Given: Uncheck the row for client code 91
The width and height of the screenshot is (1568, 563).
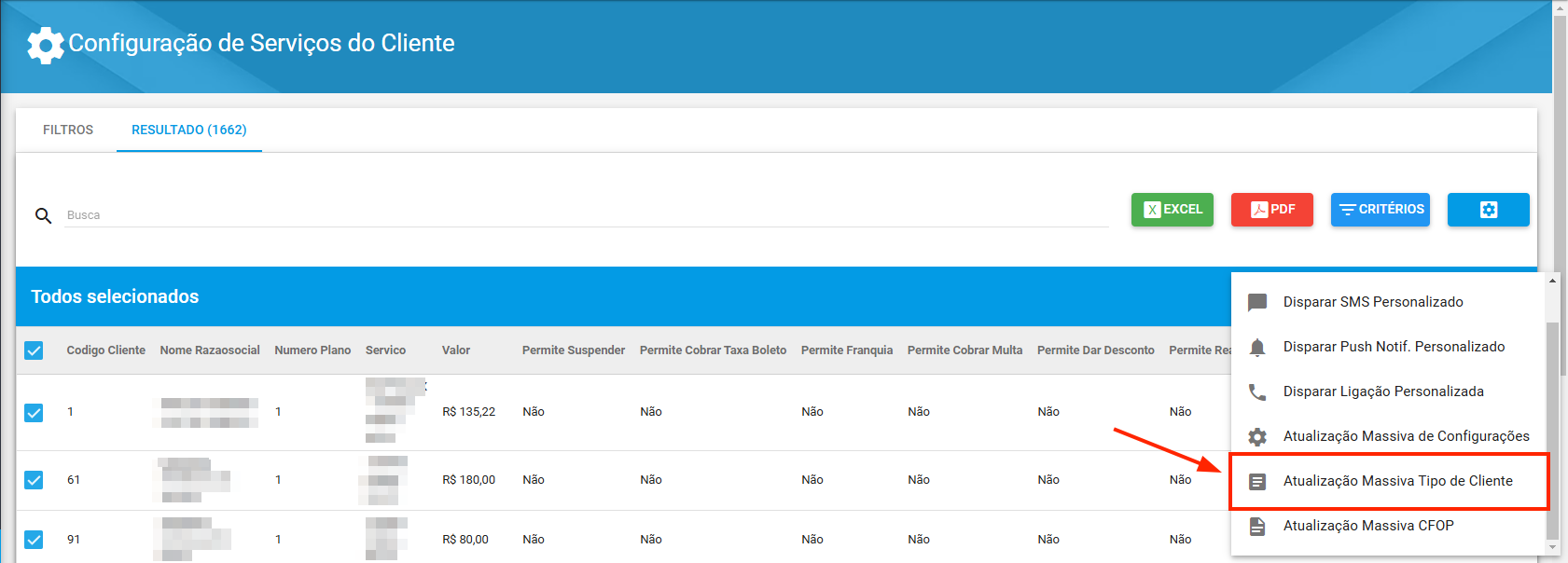Looking at the screenshot, I should click(x=34, y=540).
